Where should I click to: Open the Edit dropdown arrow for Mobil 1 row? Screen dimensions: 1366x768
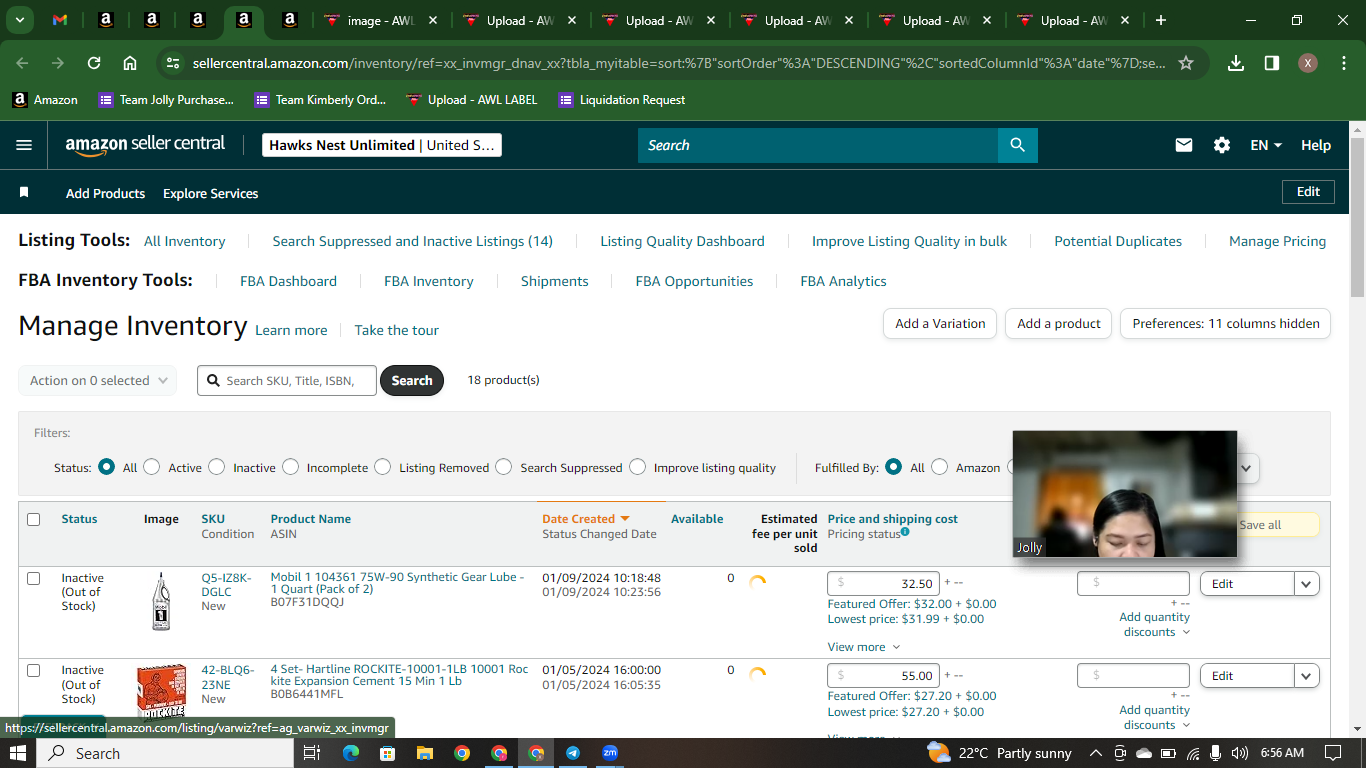point(1307,584)
